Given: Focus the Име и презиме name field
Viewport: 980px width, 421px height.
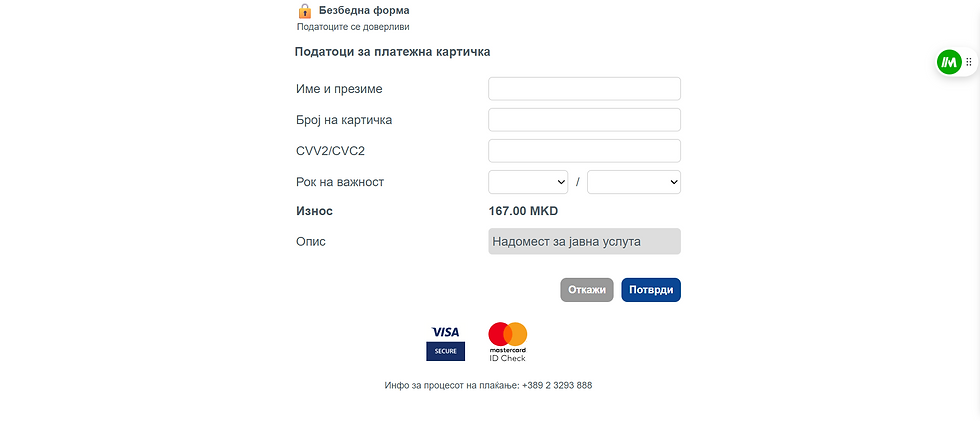Looking at the screenshot, I should tap(584, 89).
